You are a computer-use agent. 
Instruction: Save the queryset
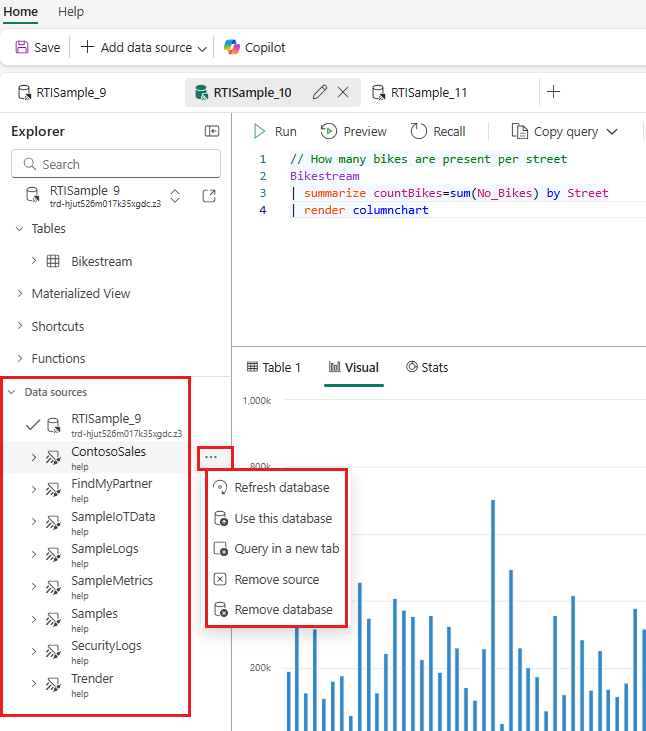(x=38, y=47)
